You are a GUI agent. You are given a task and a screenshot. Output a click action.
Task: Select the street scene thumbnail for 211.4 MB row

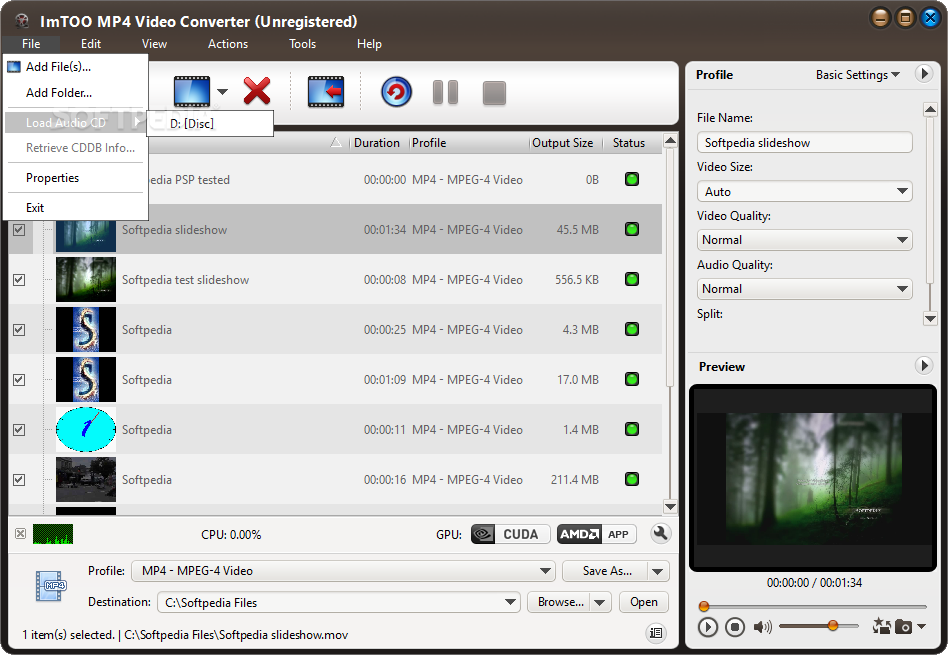(x=86, y=480)
